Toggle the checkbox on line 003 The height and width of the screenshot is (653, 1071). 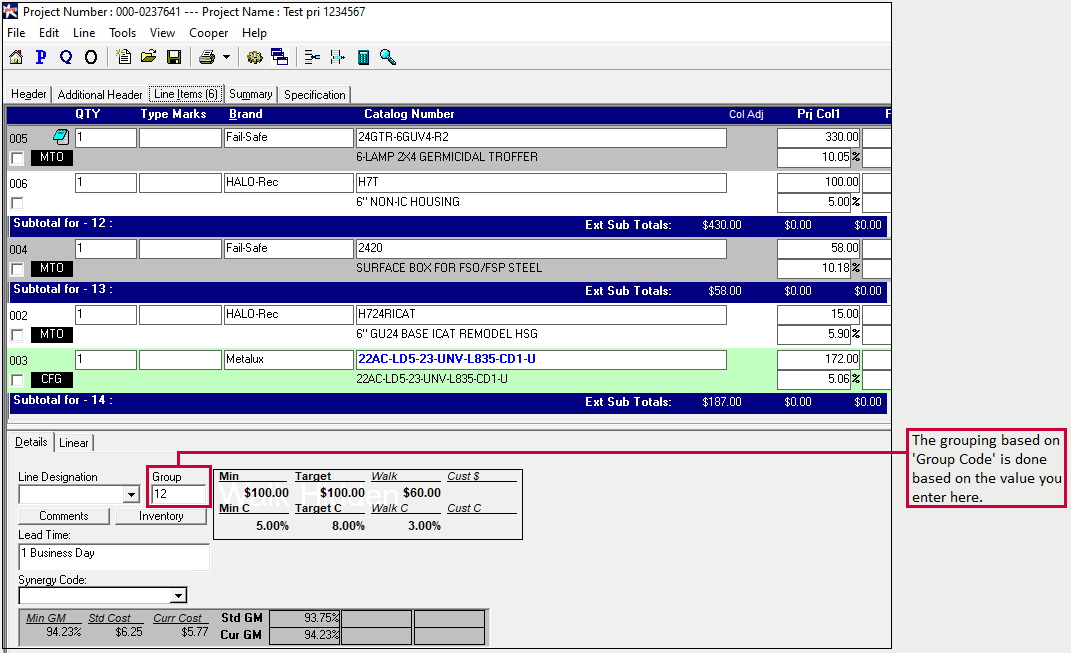[x=18, y=380]
